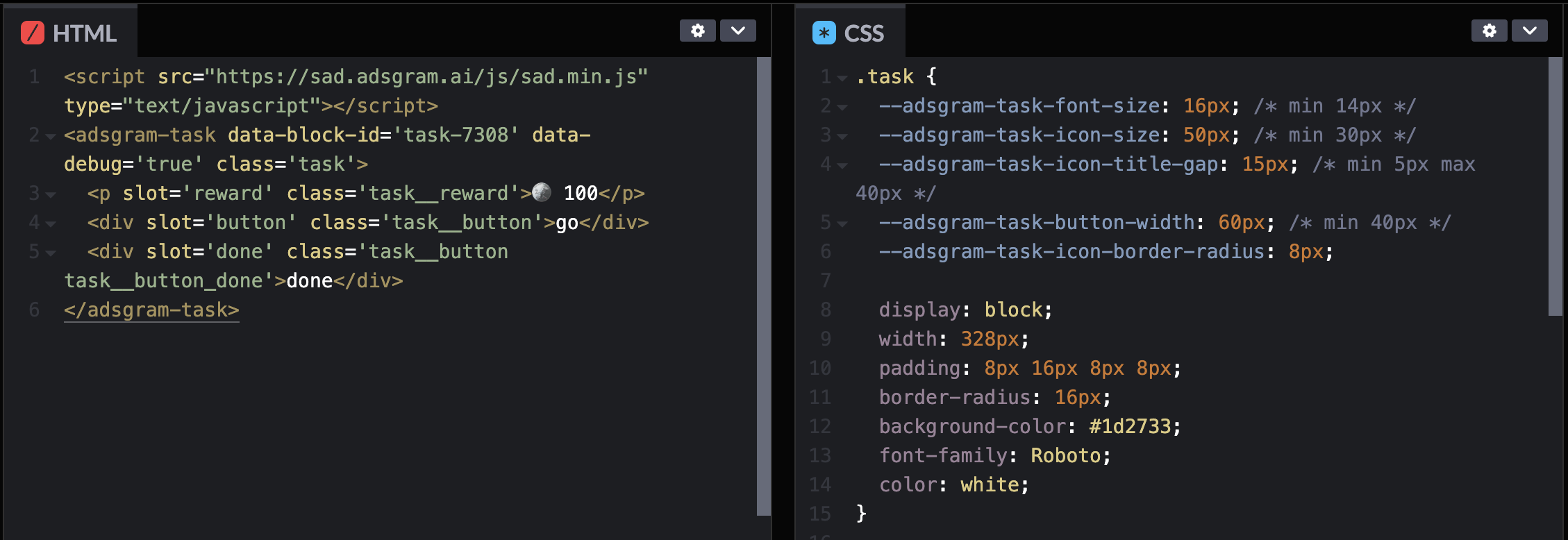Collapse the .task rule at CSS line 1
1568x540 pixels.
(842, 78)
